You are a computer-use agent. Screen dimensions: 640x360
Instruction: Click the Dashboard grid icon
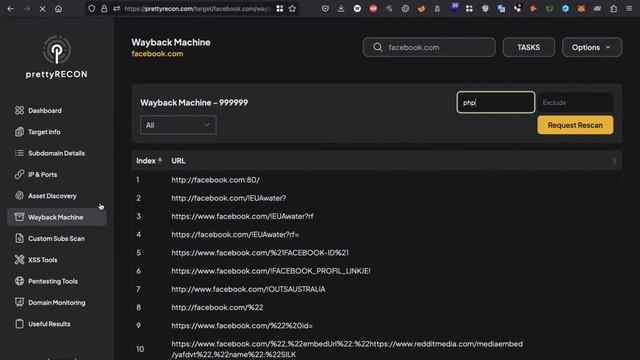pos(19,111)
